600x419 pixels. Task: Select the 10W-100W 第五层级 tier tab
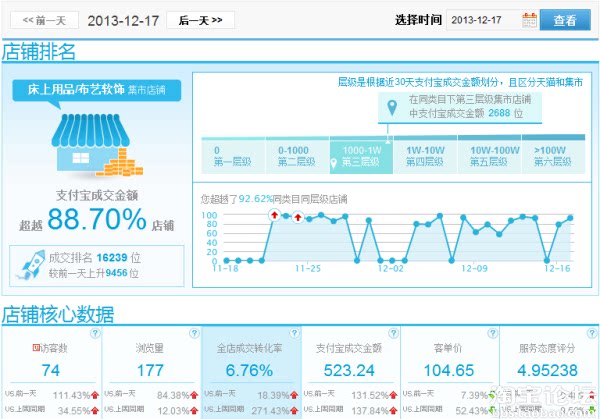click(x=489, y=156)
